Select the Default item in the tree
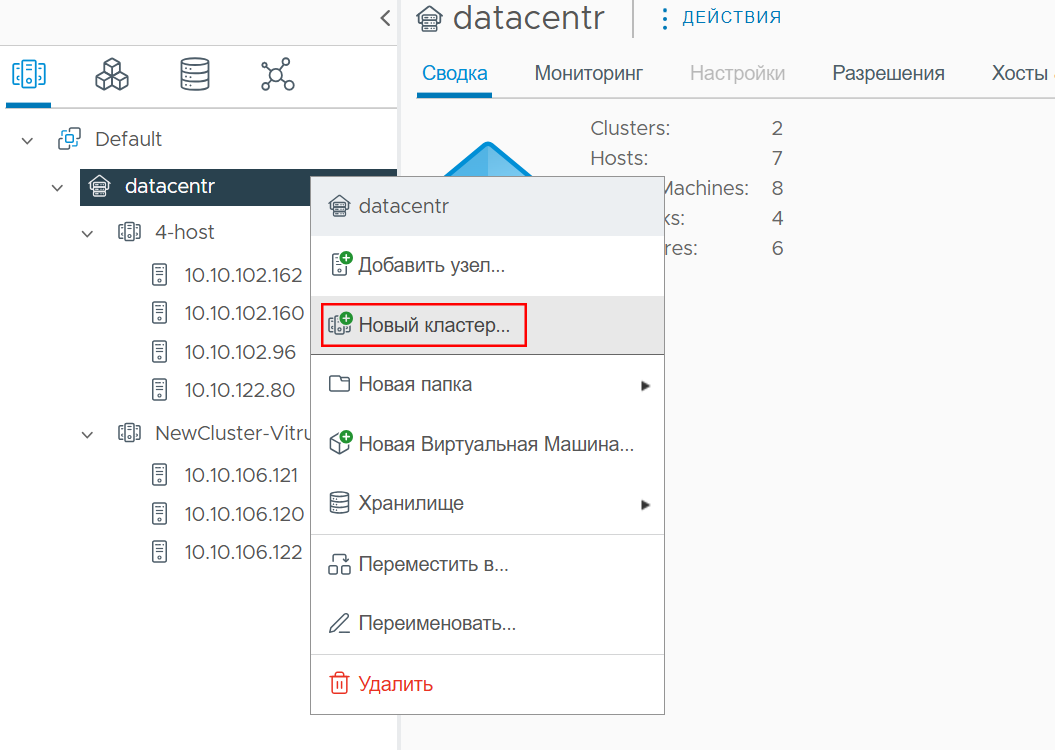Image resolution: width=1055 pixels, height=750 pixels. coord(129,139)
